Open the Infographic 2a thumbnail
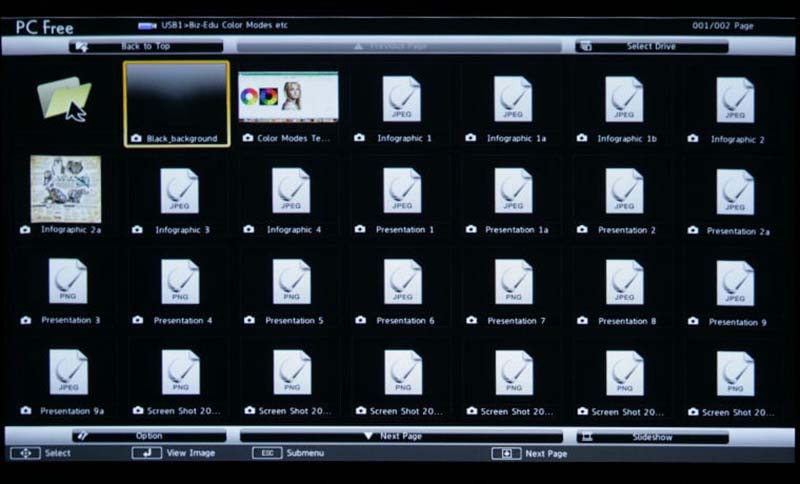800x484 pixels. coord(66,189)
